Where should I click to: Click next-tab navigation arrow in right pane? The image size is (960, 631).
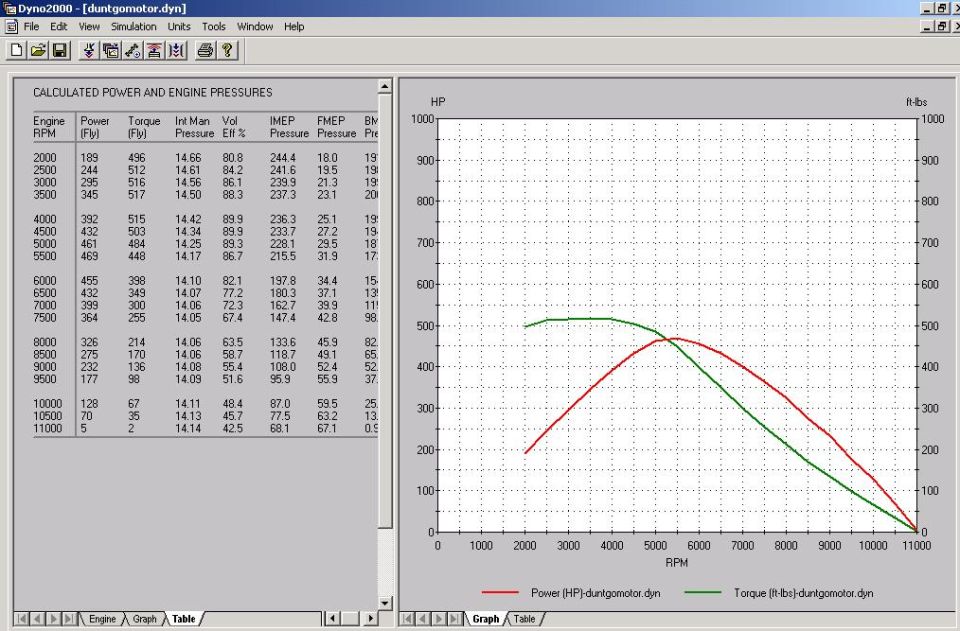[x=438, y=619]
